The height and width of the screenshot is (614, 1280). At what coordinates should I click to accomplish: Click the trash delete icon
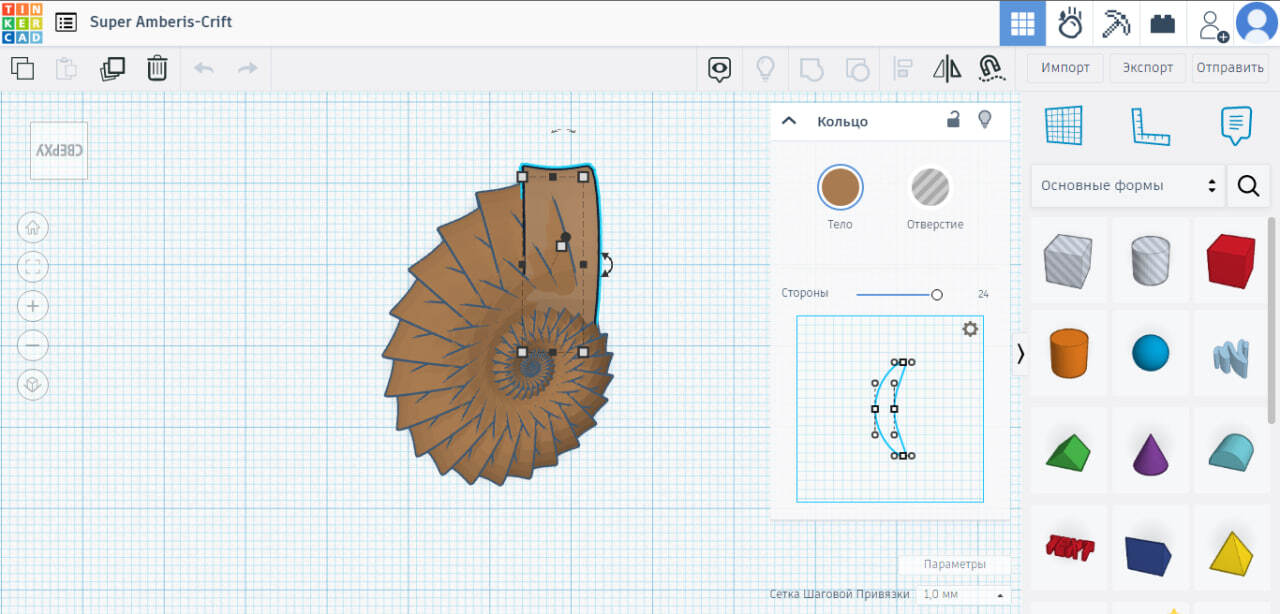(157, 68)
